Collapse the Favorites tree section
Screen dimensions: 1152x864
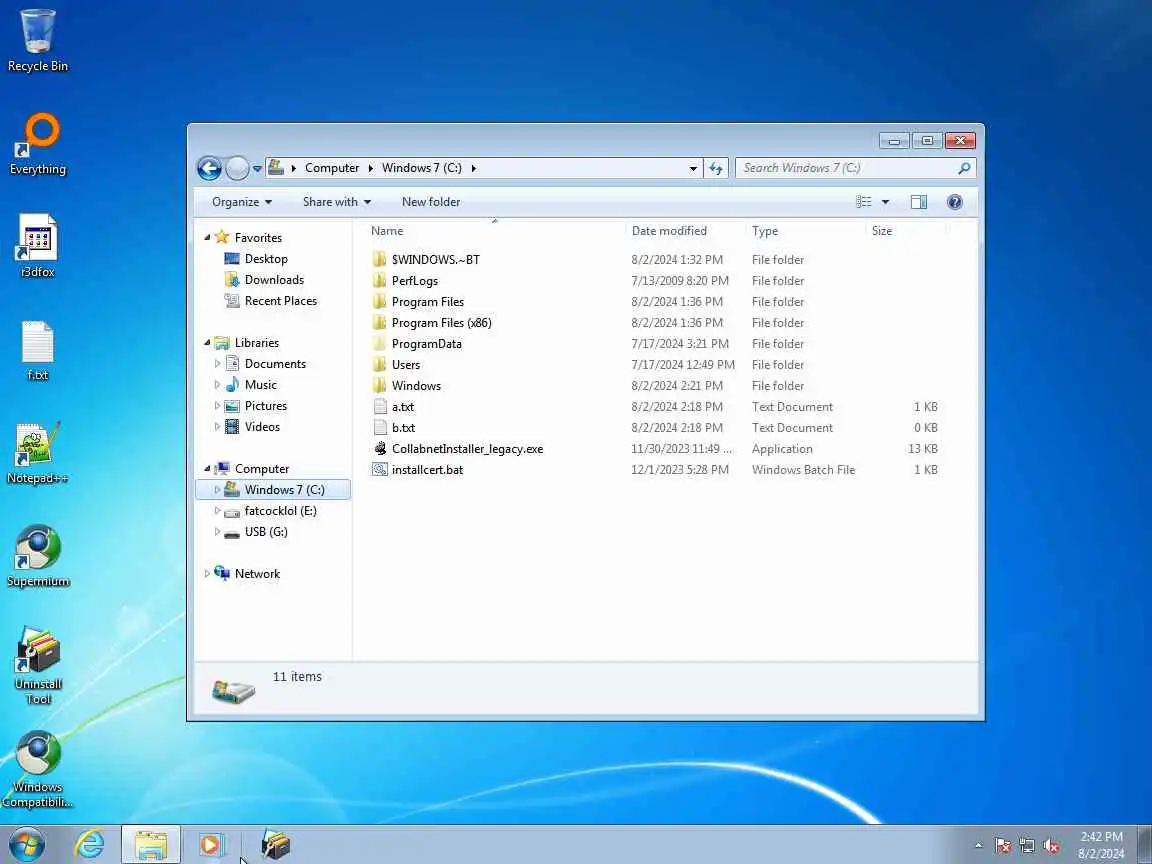coord(207,237)
